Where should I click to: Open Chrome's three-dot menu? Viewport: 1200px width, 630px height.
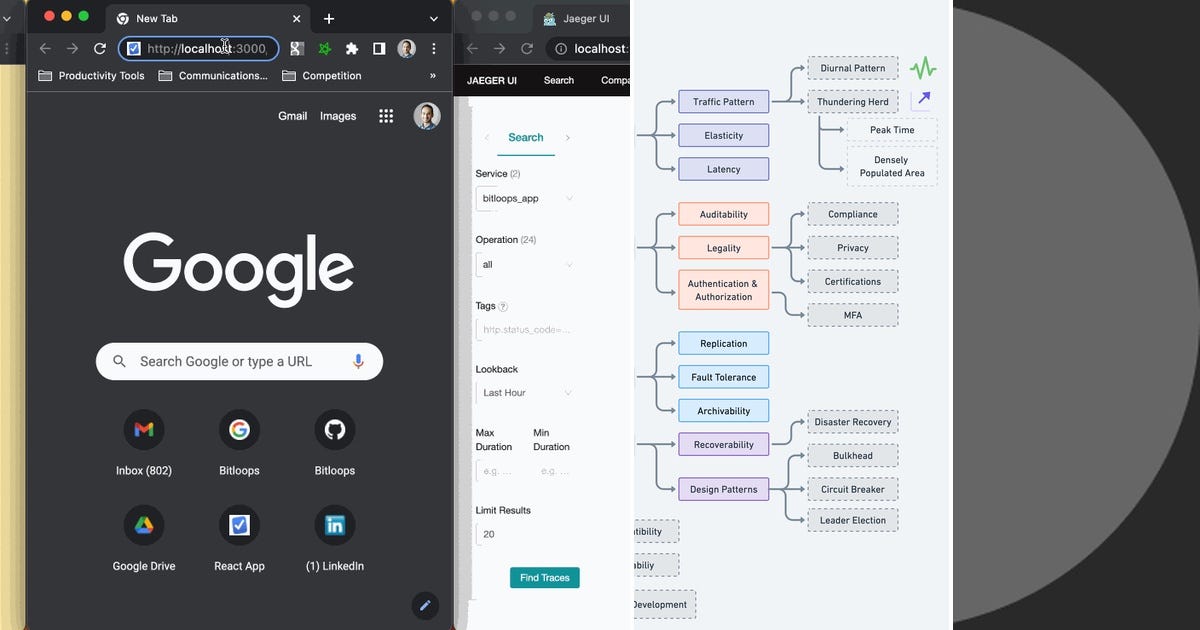point(433,47)
